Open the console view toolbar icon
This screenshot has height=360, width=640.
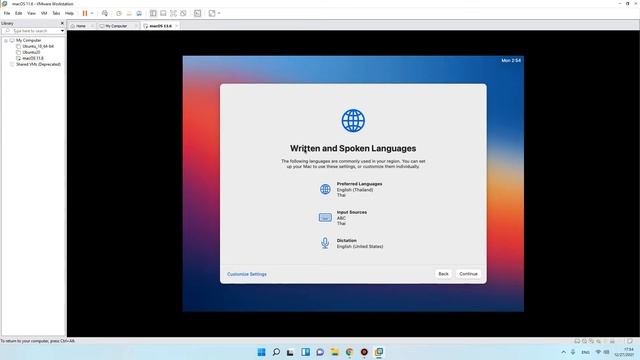pyautogui.click(x=198, y=13)
